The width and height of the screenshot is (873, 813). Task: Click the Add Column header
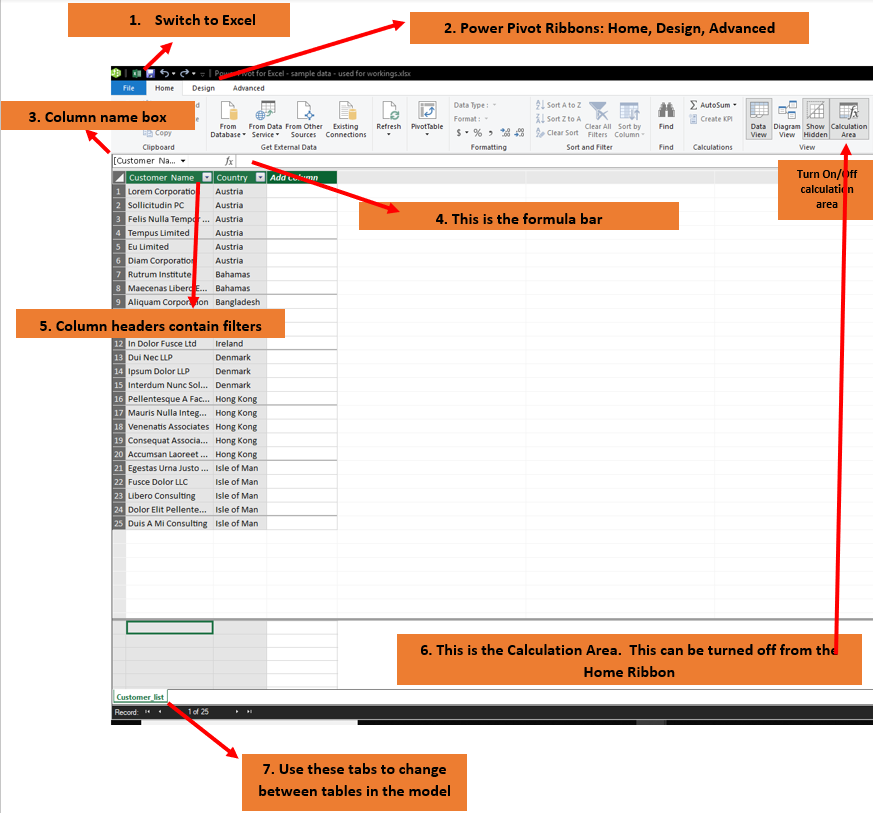click(302, 178)
